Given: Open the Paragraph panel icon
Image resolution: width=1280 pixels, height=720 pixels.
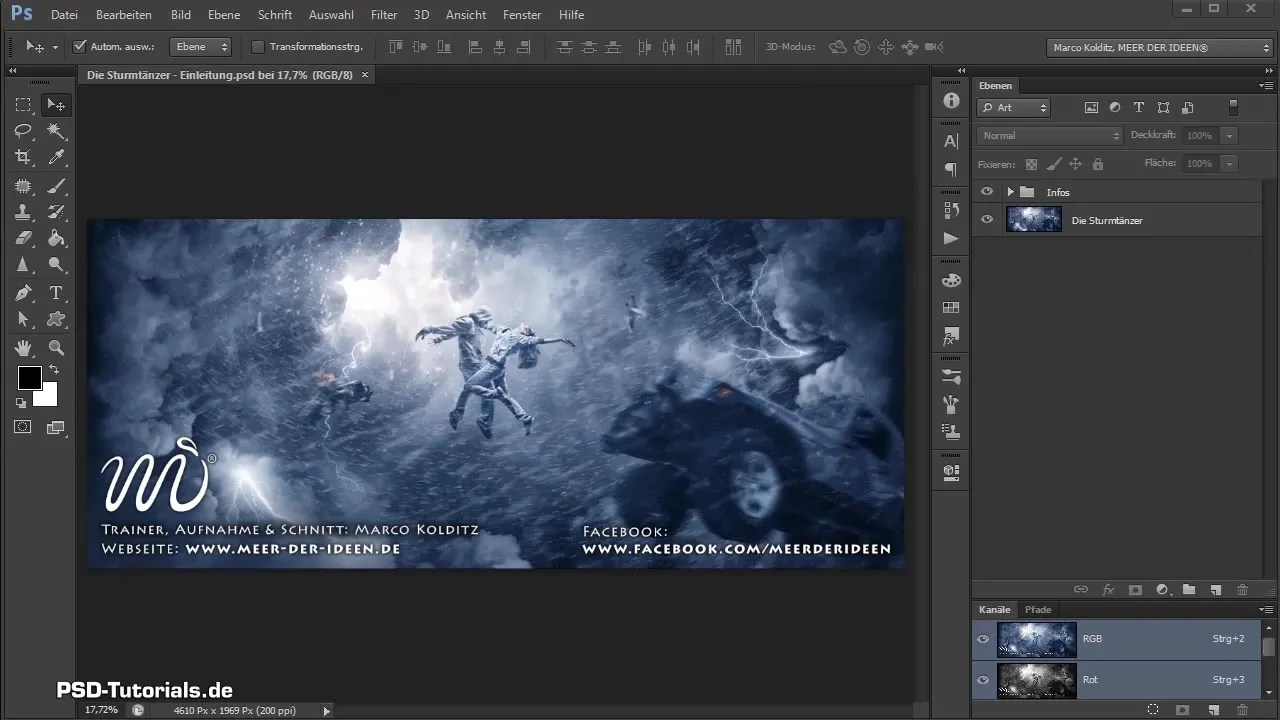Looking at the screenshot, I should point(951,170).
